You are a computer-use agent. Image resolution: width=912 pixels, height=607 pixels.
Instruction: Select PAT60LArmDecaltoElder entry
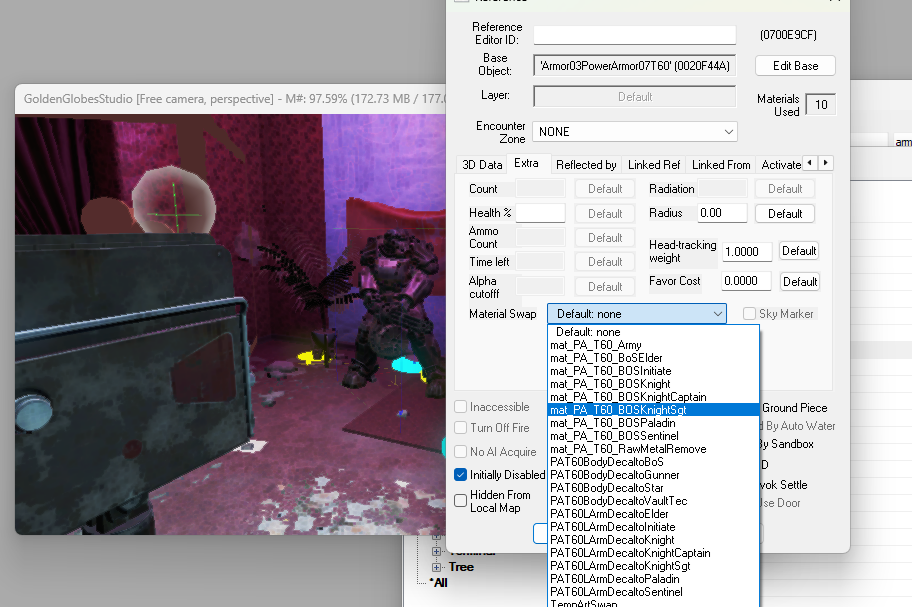(x=654, y=514)
